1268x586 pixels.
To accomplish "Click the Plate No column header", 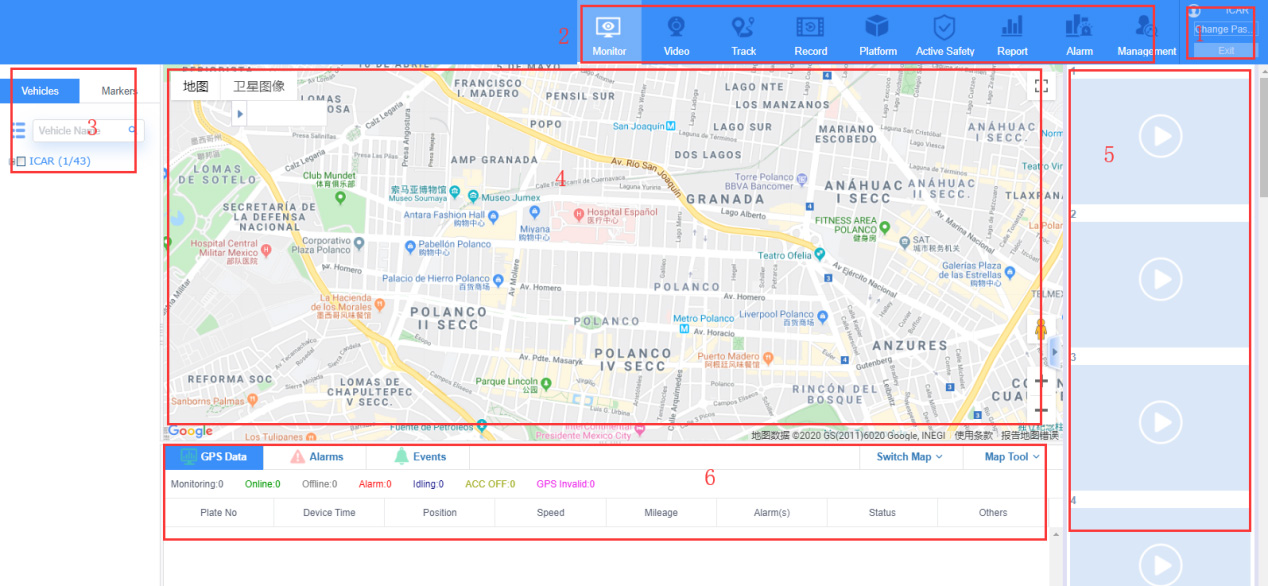I will (x=218, y=513).
